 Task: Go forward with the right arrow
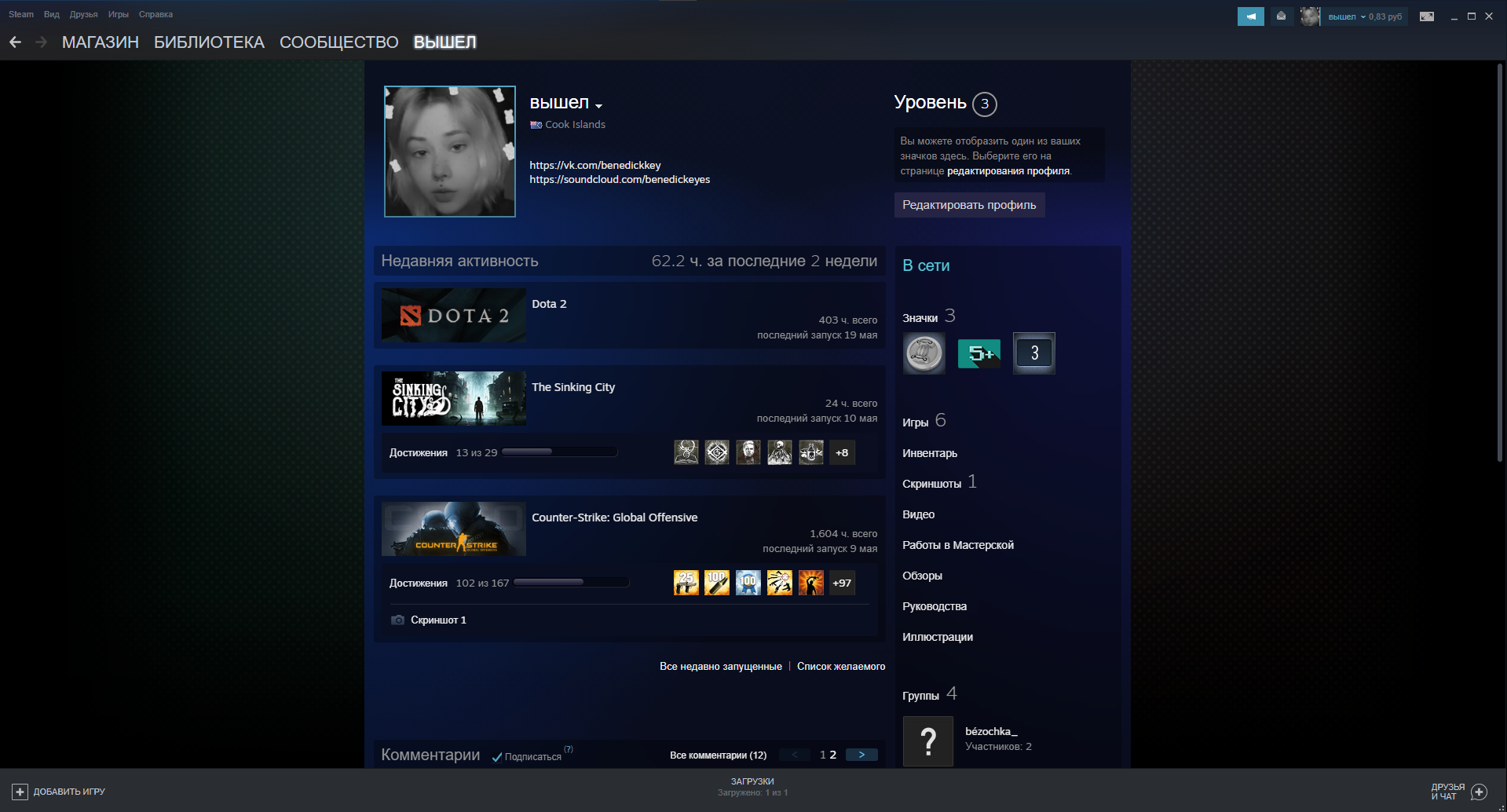pyautogui.click(x=42, y=42)
